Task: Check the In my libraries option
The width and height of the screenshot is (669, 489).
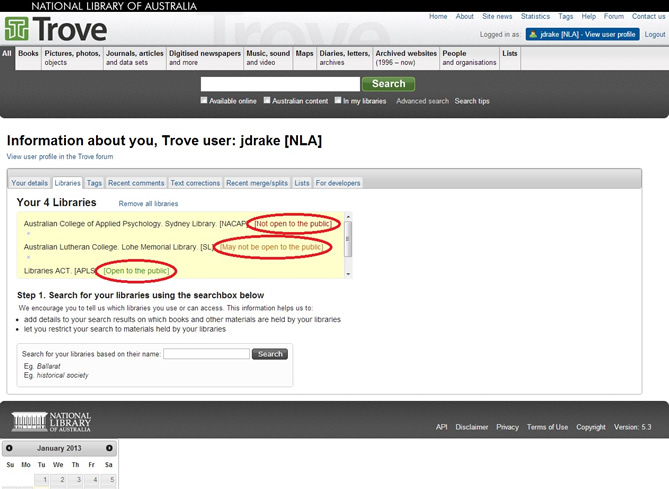Action: coord(338,101)
